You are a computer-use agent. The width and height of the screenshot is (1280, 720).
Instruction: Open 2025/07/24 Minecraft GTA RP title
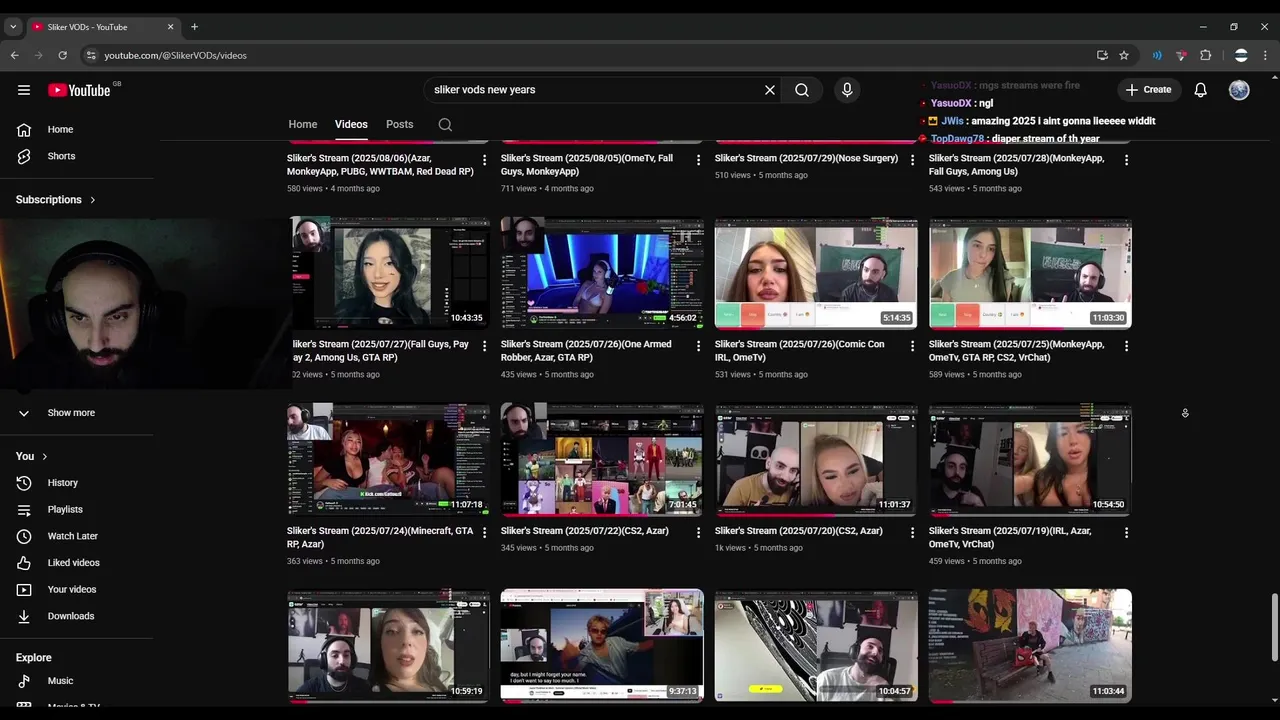[380, 537]
